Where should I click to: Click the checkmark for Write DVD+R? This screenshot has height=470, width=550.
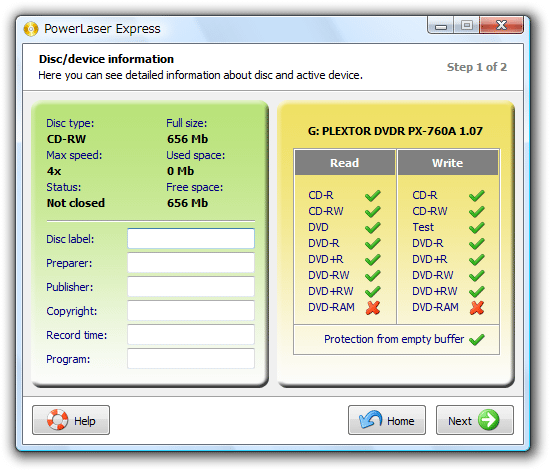477,260
